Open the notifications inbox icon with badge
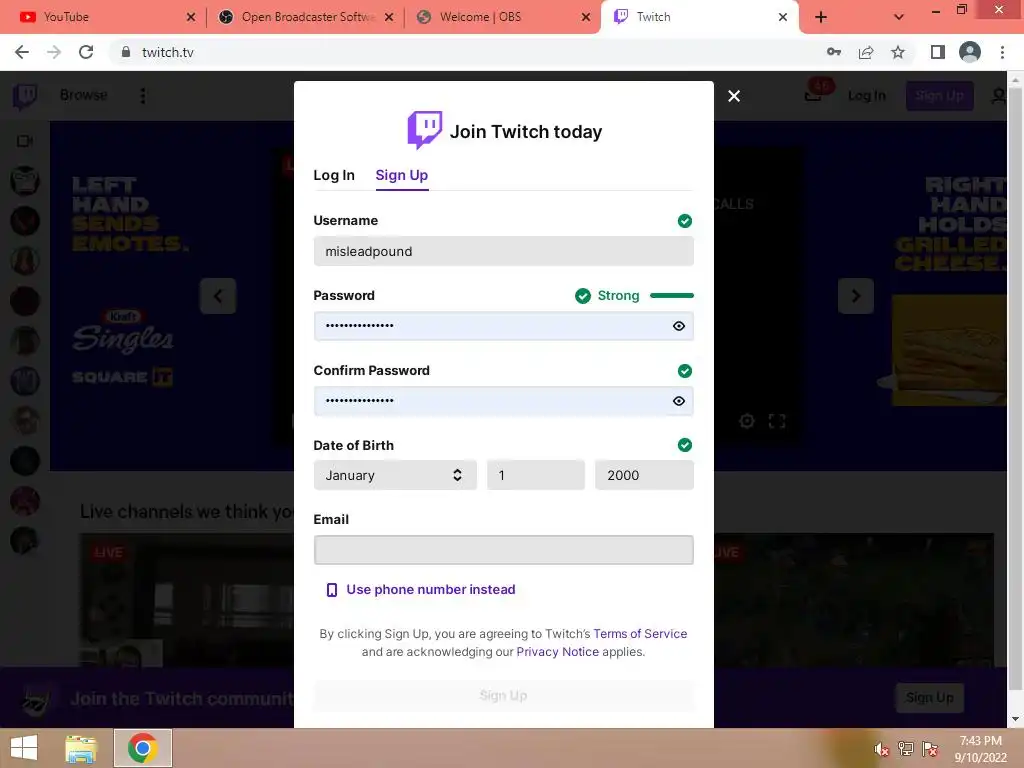 [x=814, y=95]
